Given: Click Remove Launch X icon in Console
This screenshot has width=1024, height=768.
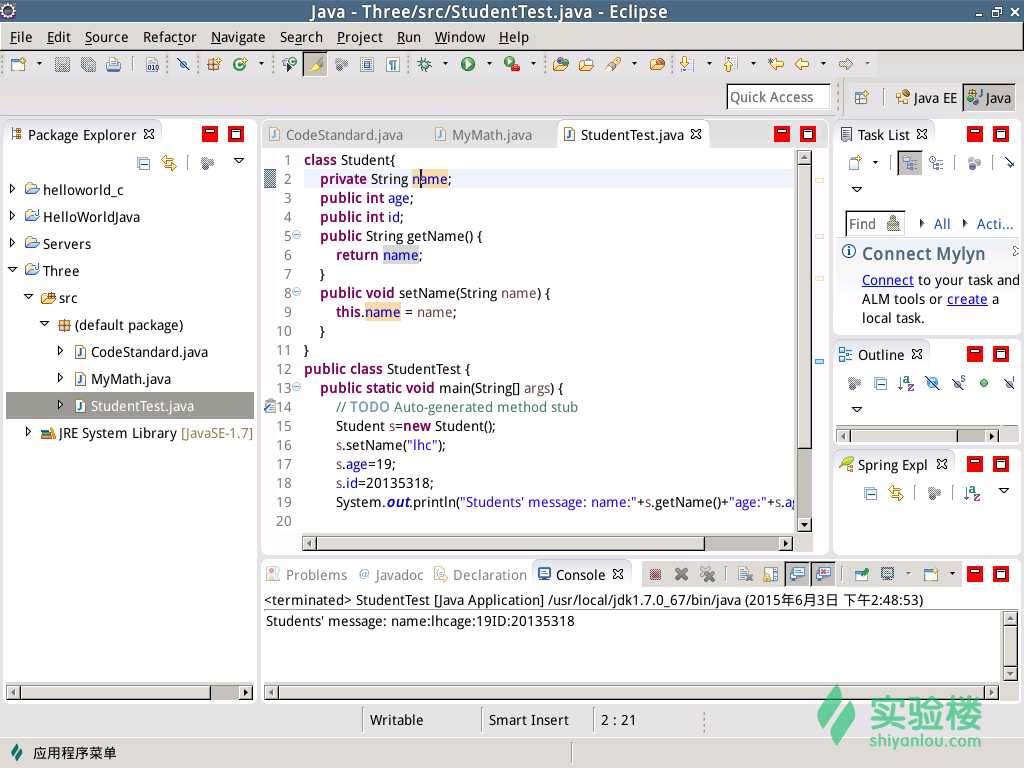Looking at the screenshot, I should (x=681, y=574).
